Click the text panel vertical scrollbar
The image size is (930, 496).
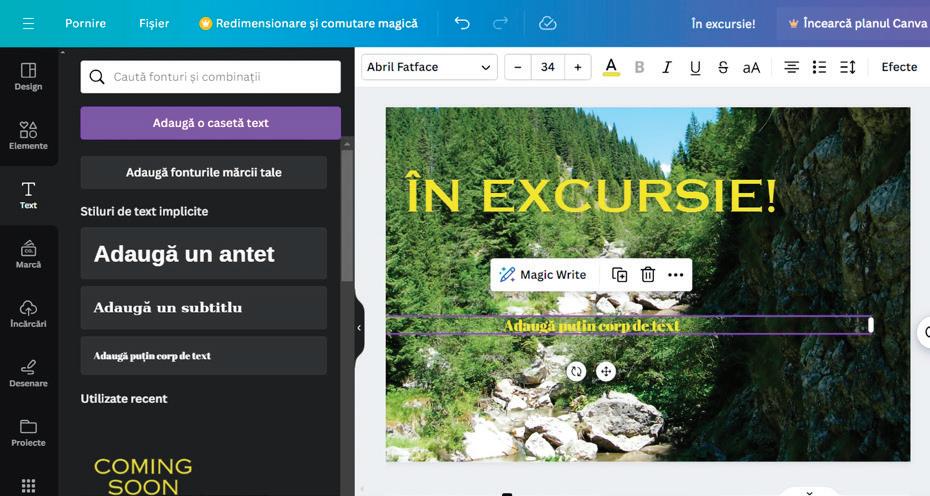347,214
